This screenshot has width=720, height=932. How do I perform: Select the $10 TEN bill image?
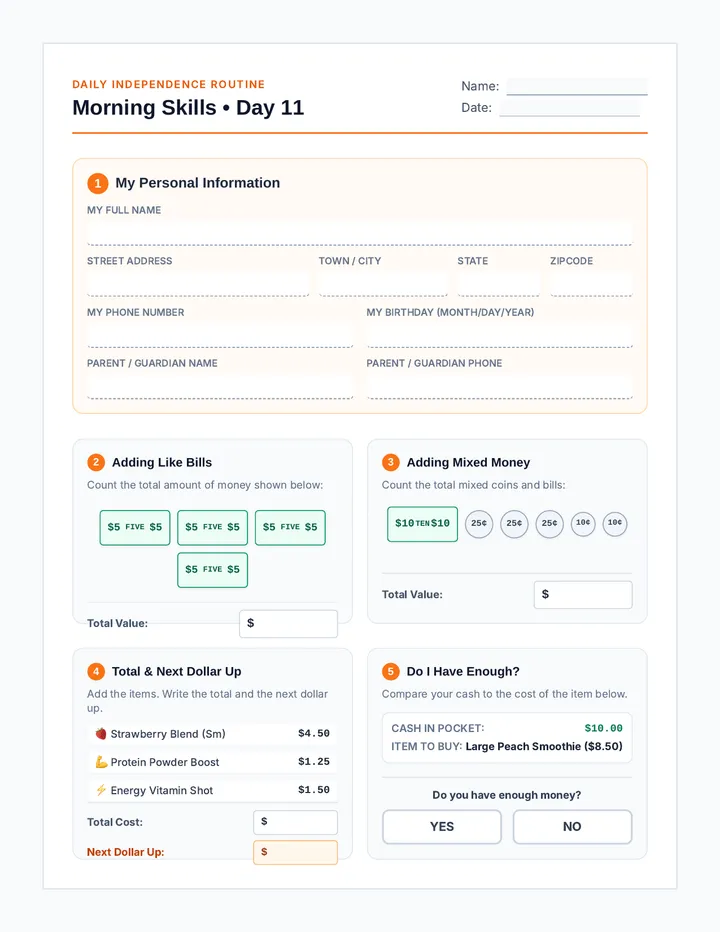pyautogui.click(x=422, y=524)
